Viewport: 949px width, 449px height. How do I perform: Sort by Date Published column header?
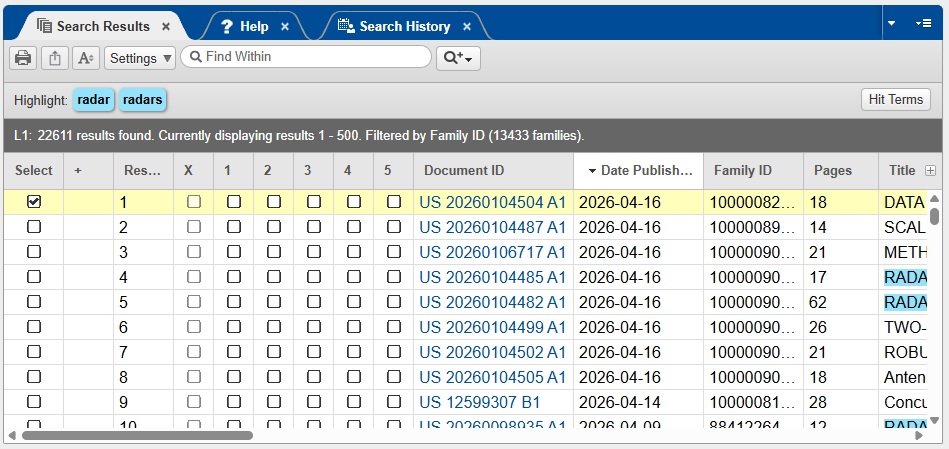click(x=638, y=171)
